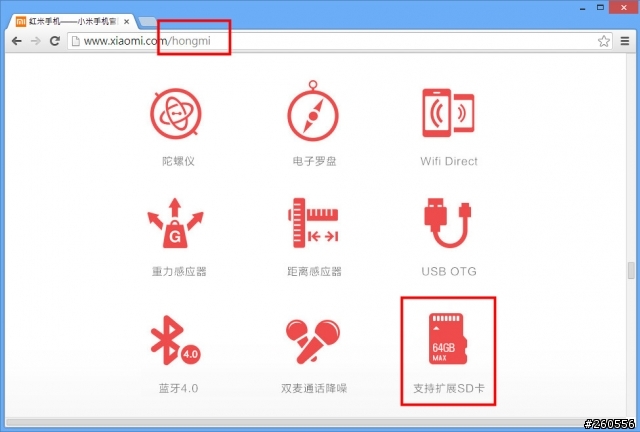The width and height of the screenshot is (640, 432).
Task: Click the 距离感应器 label
Action: pos(314,272)
